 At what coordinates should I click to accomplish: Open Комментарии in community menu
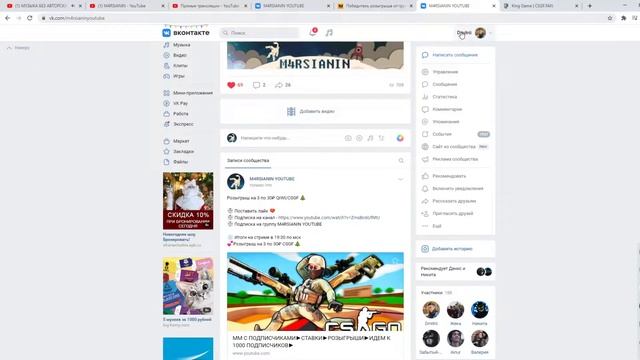click(x=447, y=109)
